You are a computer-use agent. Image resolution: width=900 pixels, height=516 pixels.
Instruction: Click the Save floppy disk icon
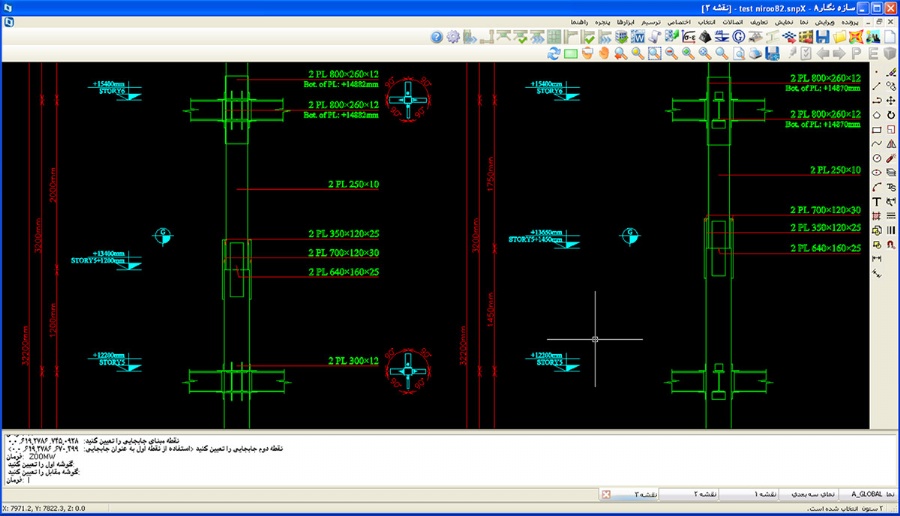[x=823, y=37]
